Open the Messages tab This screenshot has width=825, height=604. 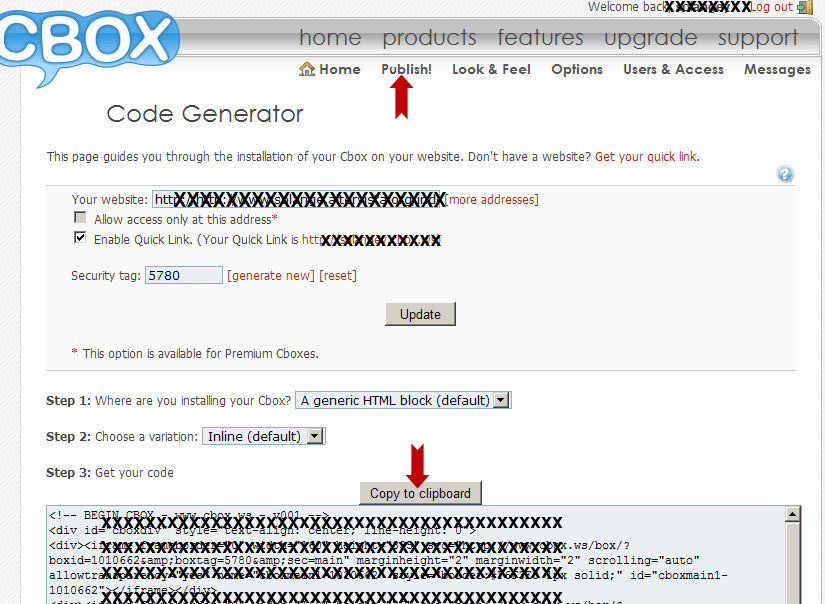pyautogui.click(x=777, y=69)
